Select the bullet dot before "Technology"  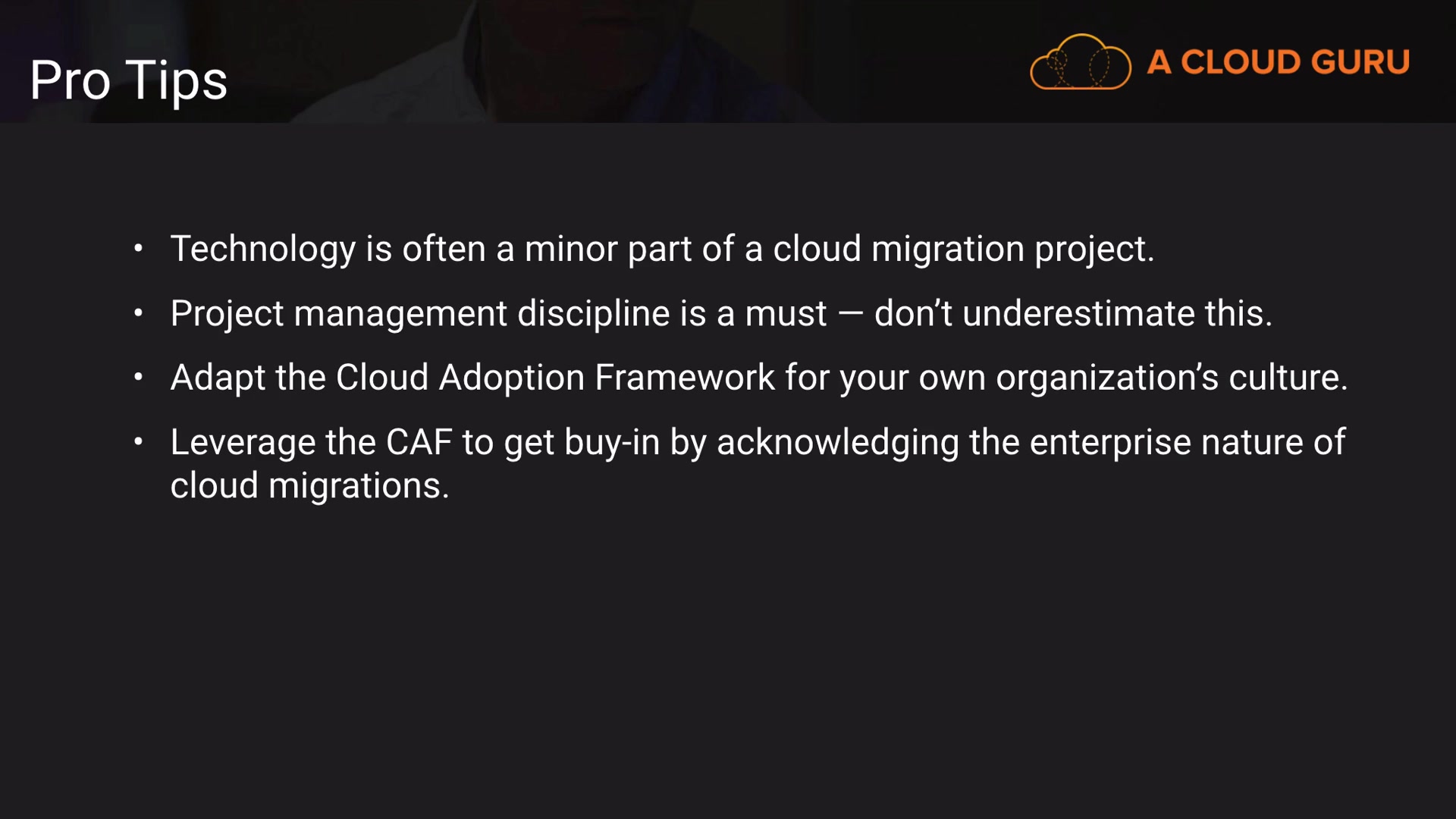point(138,248)
